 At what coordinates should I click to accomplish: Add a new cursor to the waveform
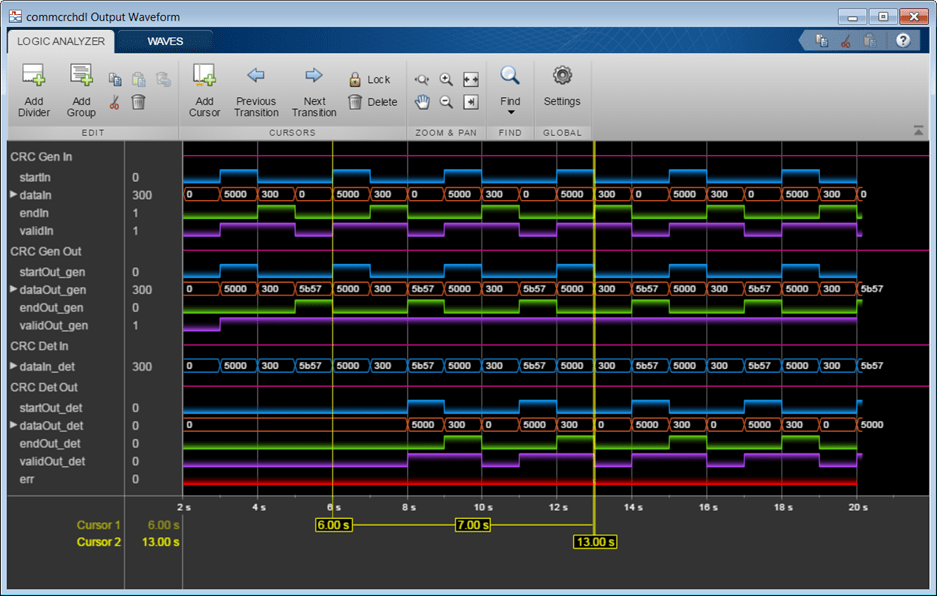click(x=204, y=77)
